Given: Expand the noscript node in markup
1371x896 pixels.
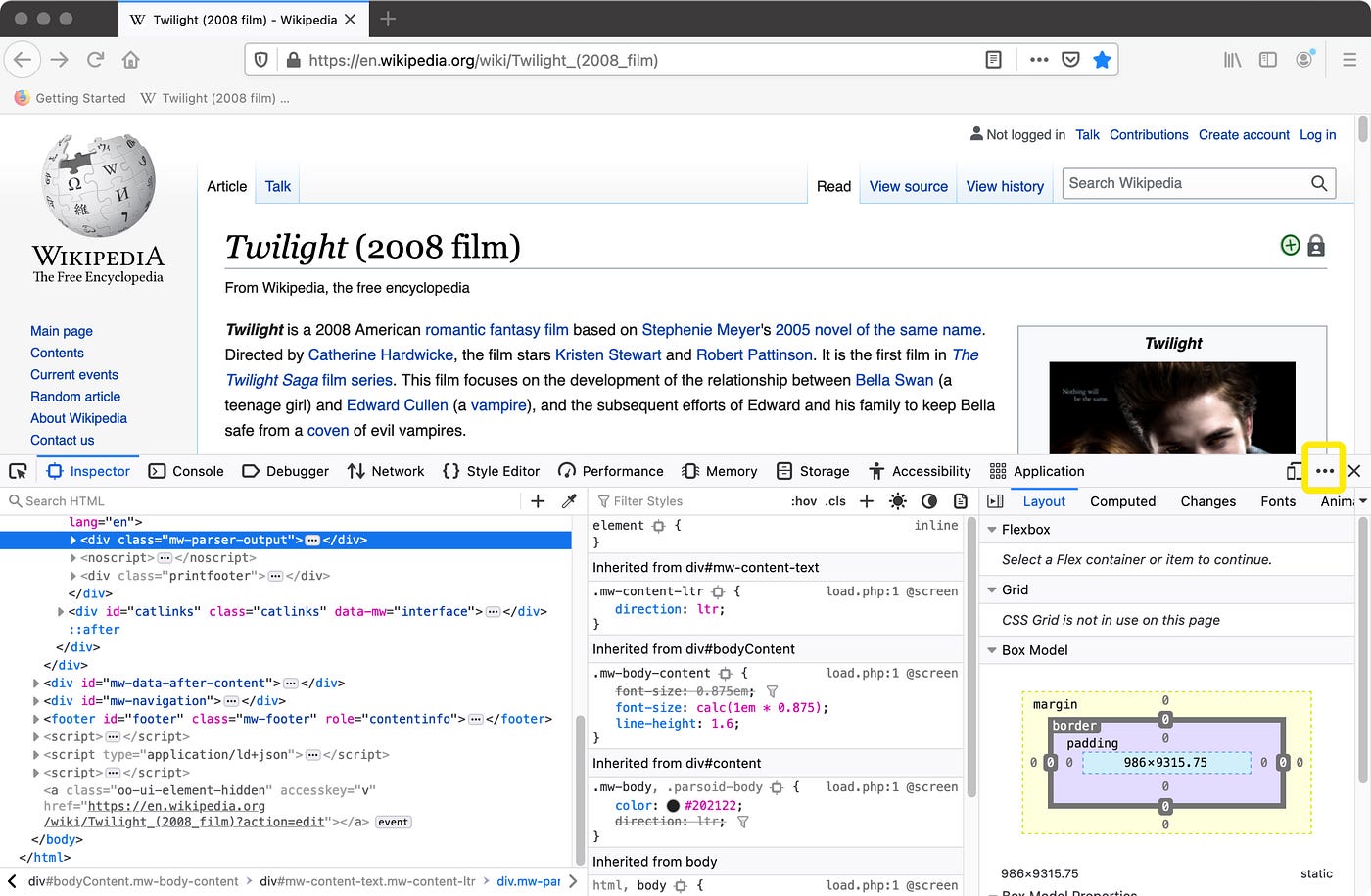Looking at the screenshot, I should coord(73,558).
